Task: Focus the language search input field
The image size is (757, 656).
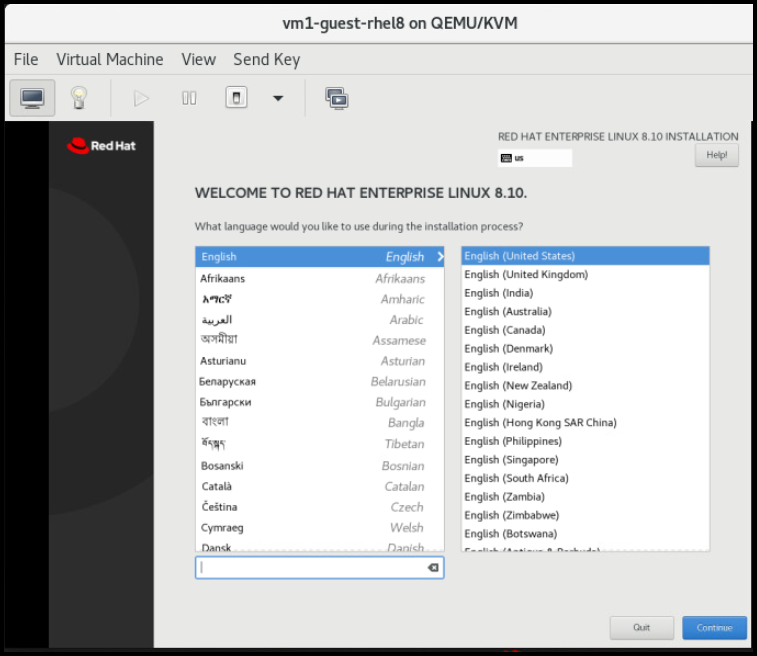Action: click(310, 568)
